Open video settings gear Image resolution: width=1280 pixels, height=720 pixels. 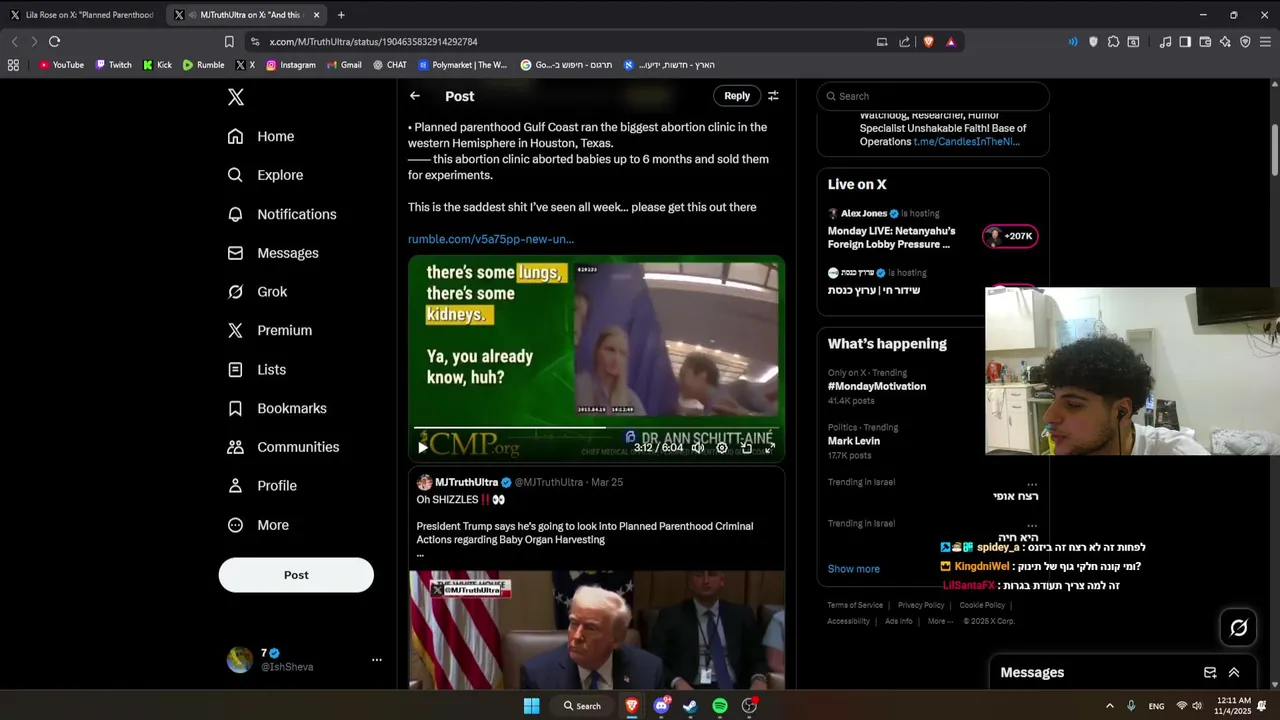(722, 448)
